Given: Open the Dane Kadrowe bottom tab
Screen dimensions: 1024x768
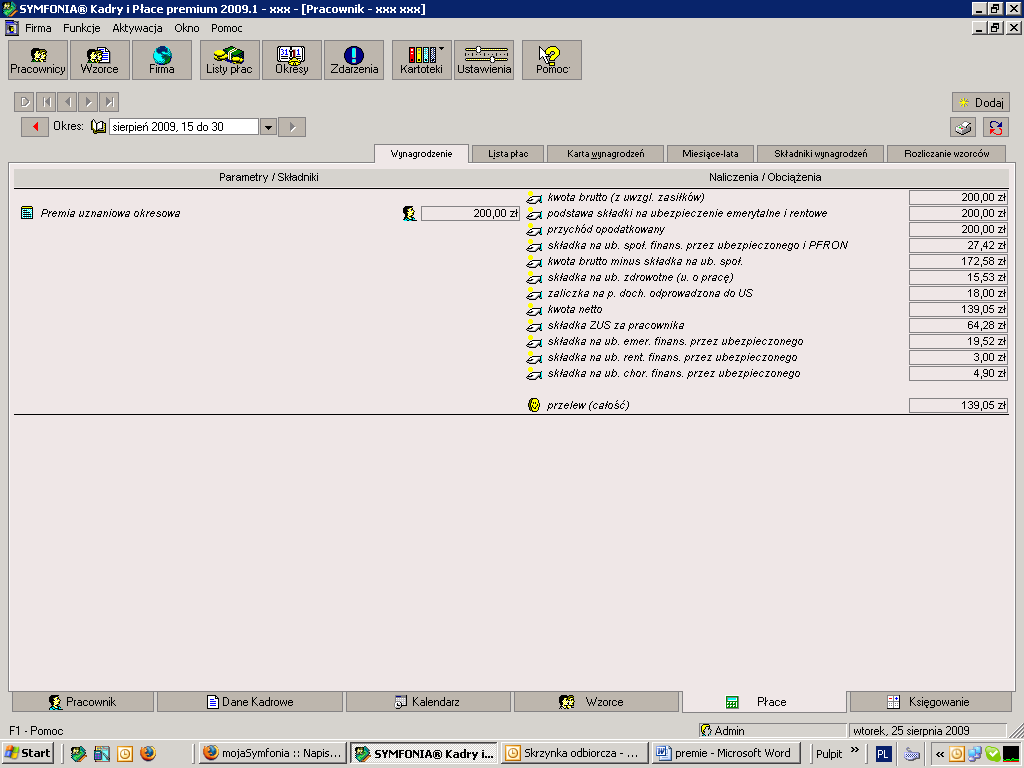Looking at the screenshot, I should pos(250,702).
